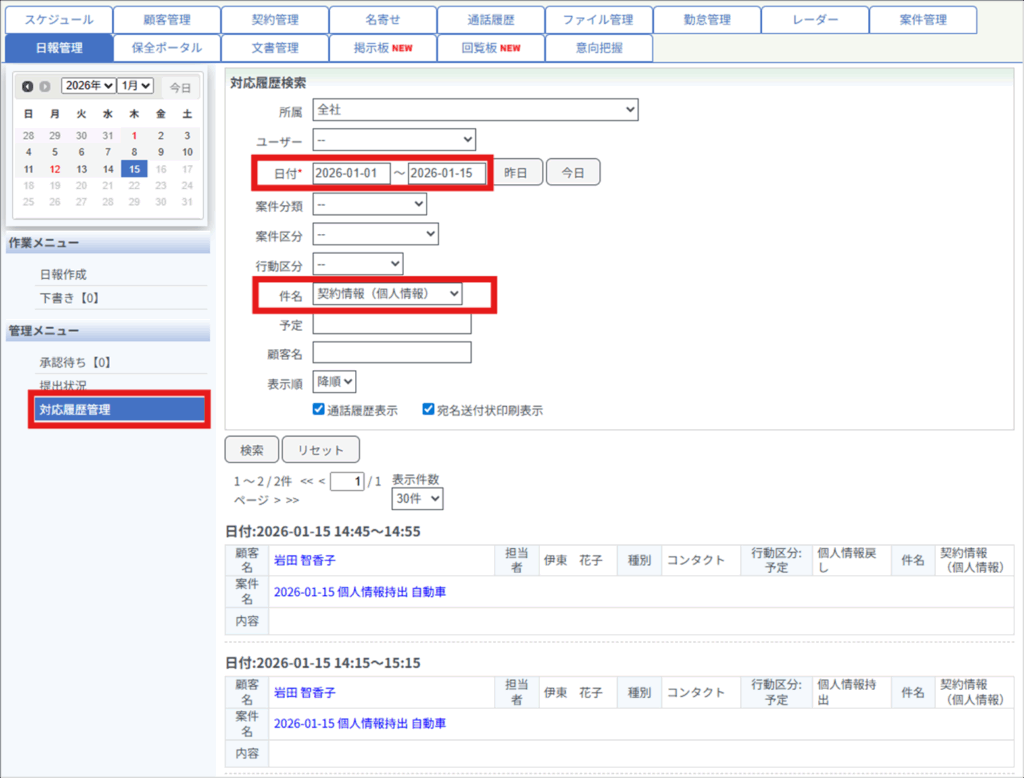Switch to the 顧客管理 tab

(166, 20)
